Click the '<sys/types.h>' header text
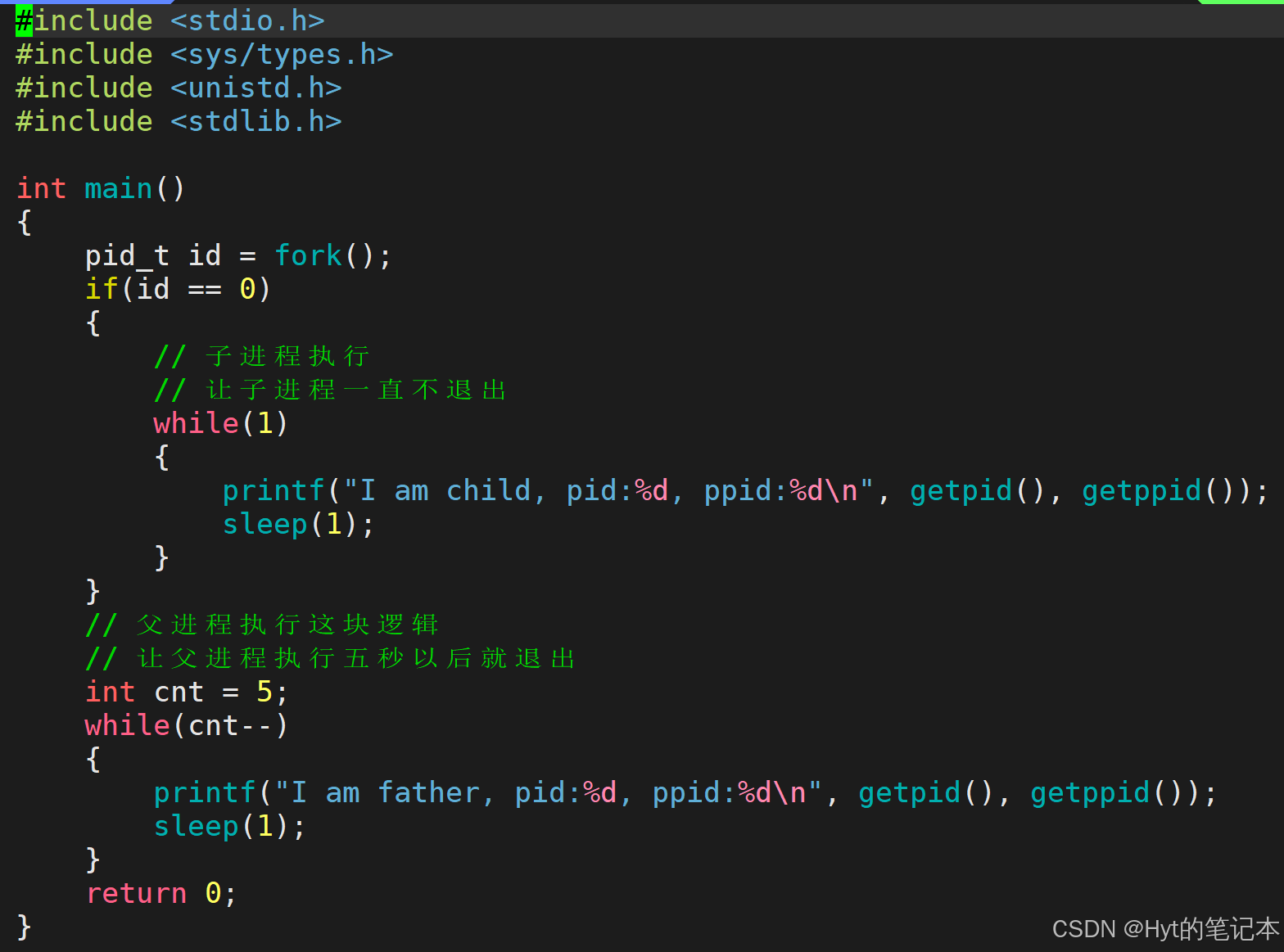This screenshot has width=1284, height=952. pos(282,54)
